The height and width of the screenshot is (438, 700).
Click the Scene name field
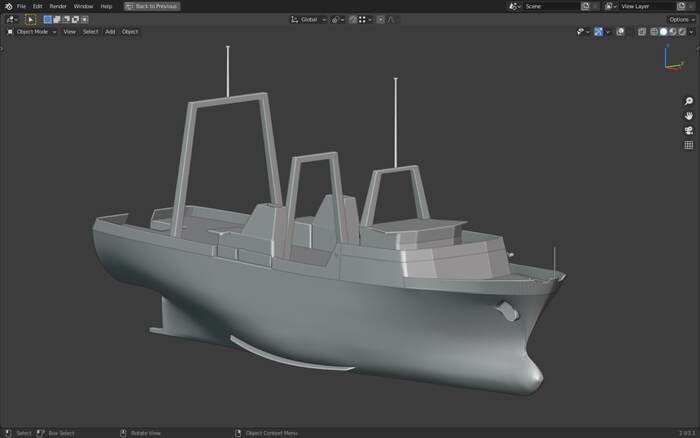(x=550, y=6)
